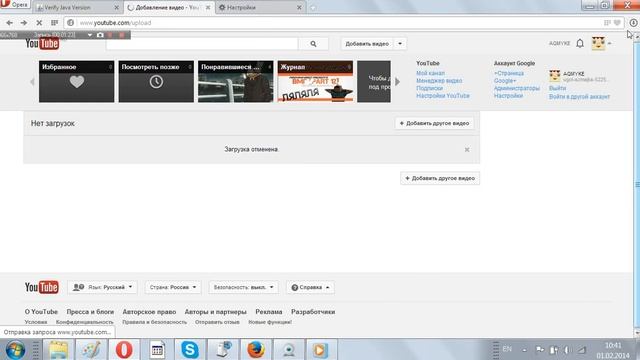This screenshot has height=360, width=640.
Task: Click the AQMYKE username in the header
Action: coord(560,43)
